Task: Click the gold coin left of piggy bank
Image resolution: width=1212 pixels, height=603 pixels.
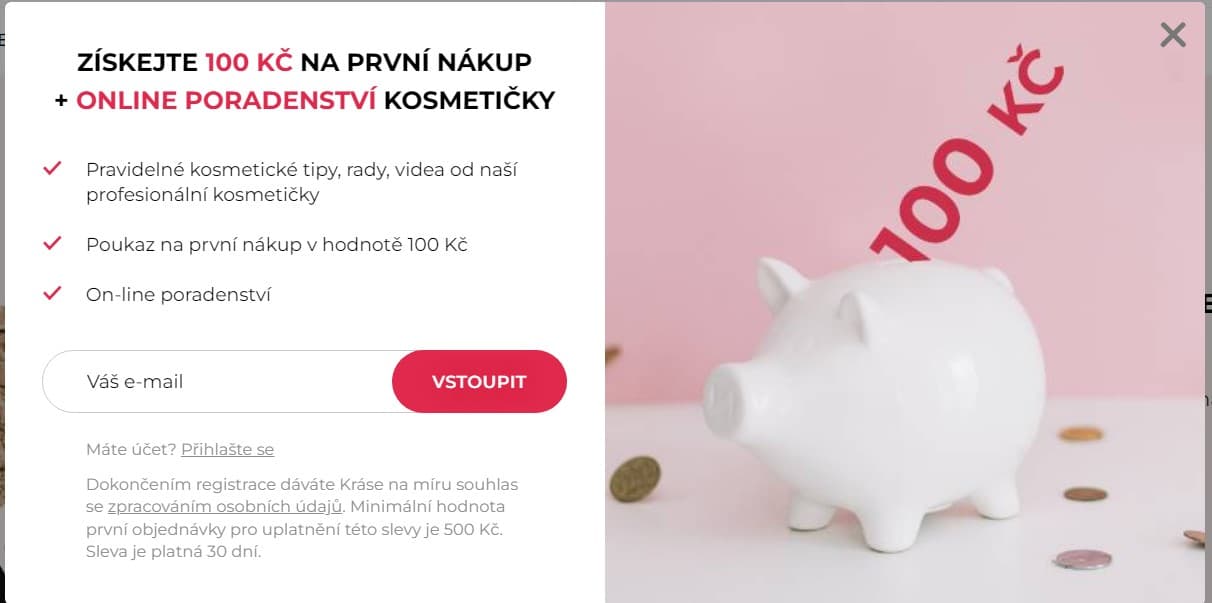Action: tap(635, 478)
